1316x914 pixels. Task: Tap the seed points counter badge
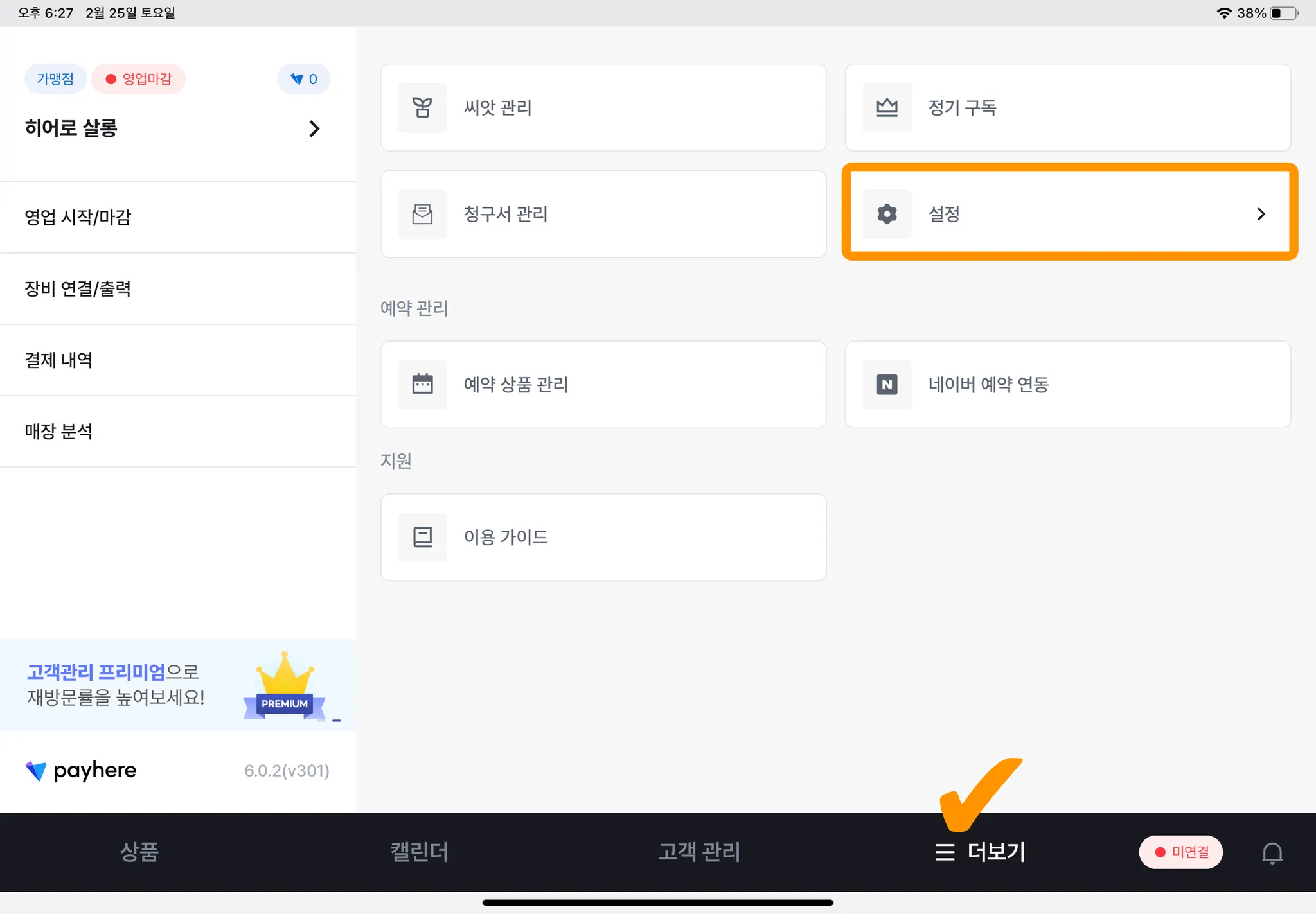304,79
